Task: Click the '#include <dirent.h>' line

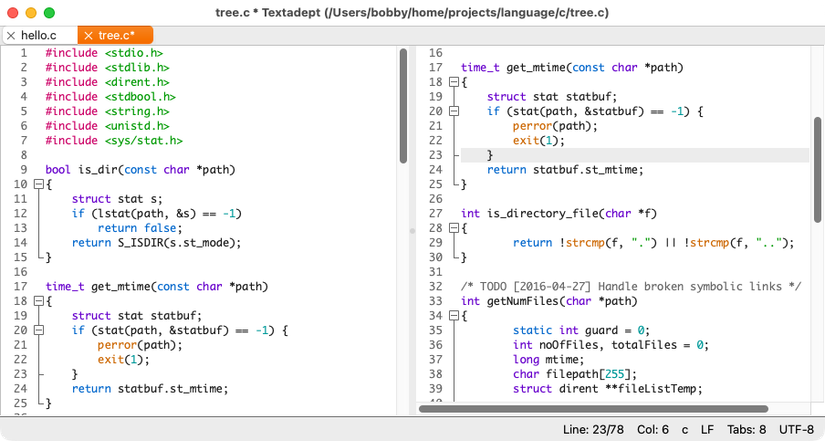Action: tap(107, 83)
